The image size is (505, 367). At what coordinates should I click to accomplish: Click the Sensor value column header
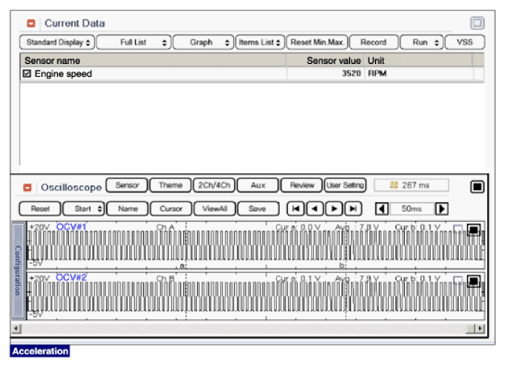(325, 60)
